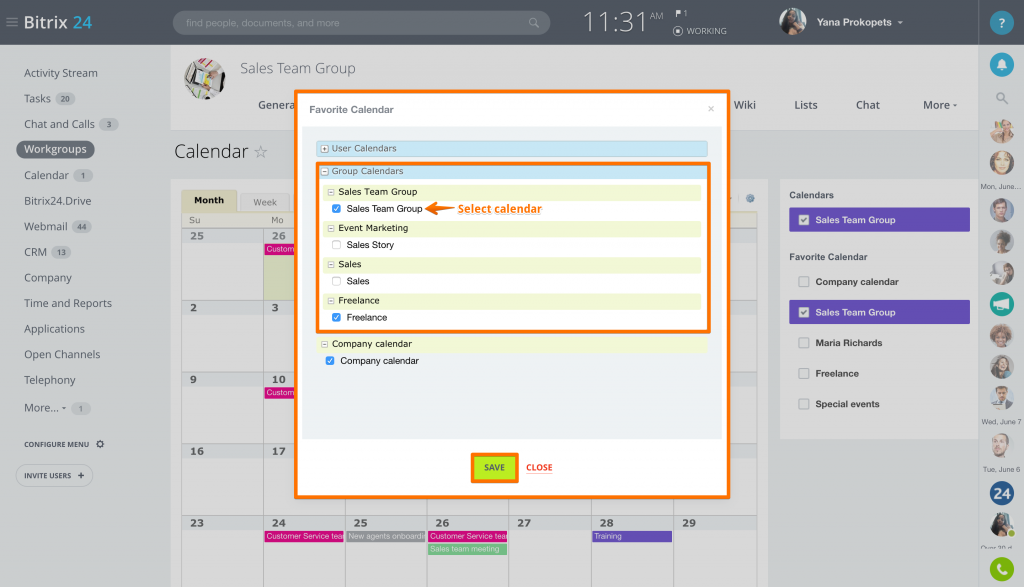1024x587 pixels.
Task: Collapse the Sales subsection
Action: coord(331,264)
